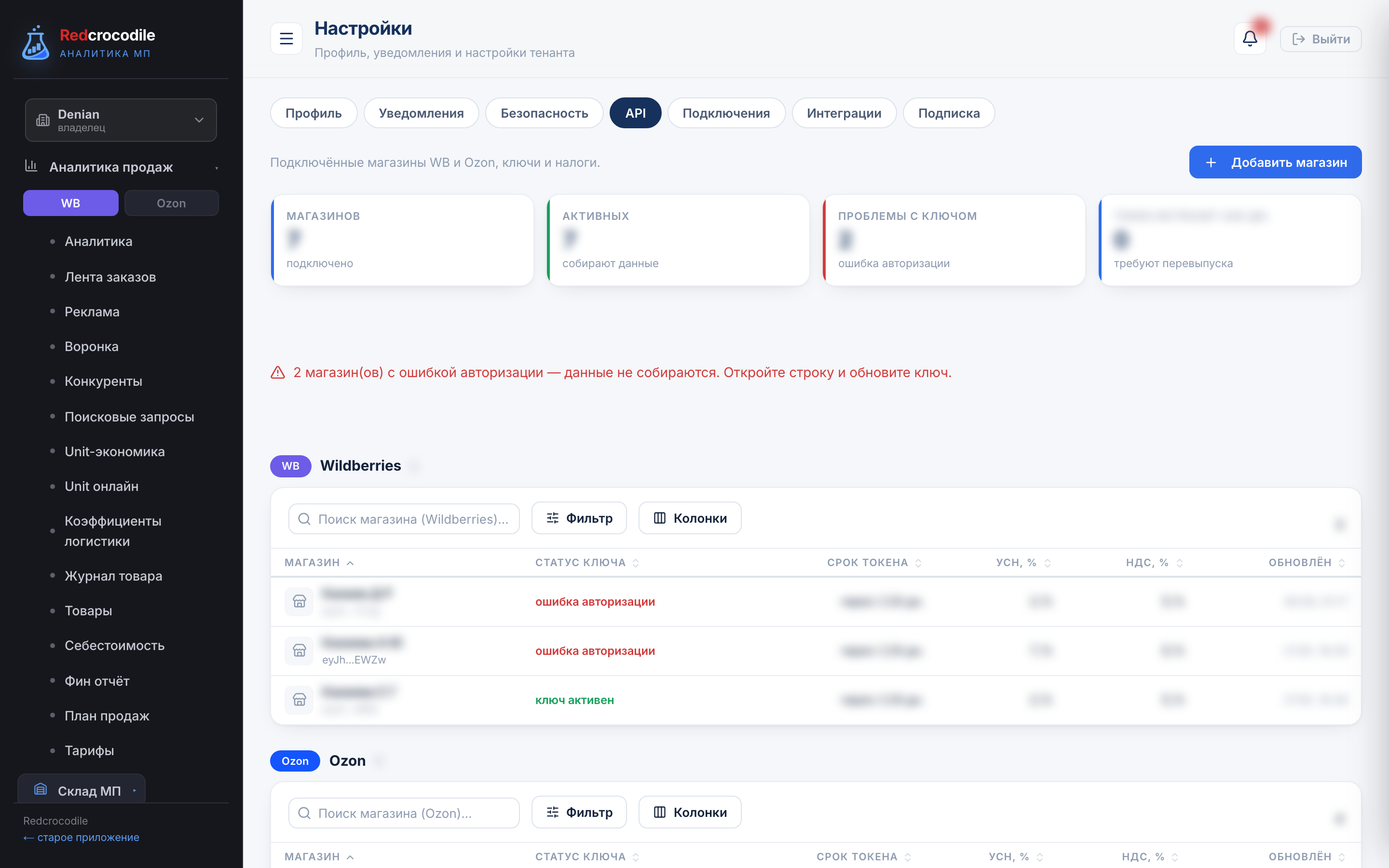Viewport: 1389px width, 868px height.
Task: Open the Wildberries Колонки selector
Action: pos(689,518)
